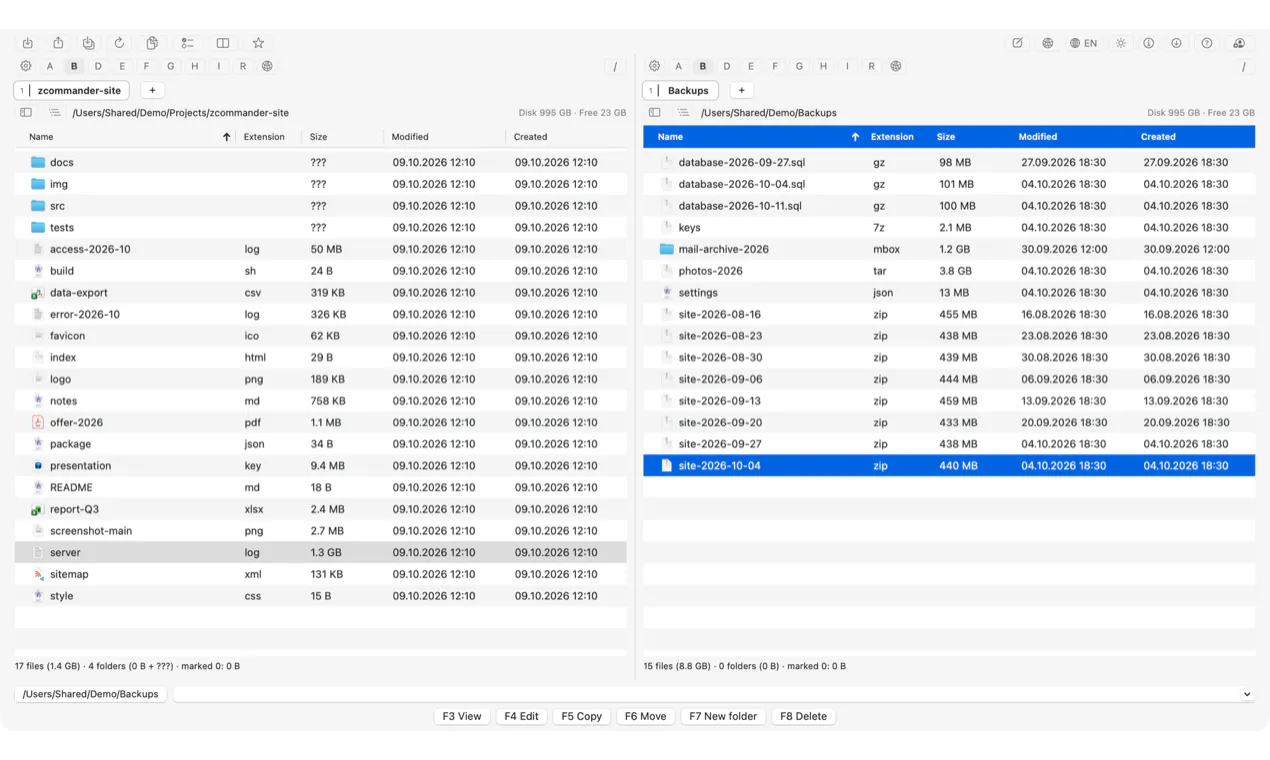1270x760 pixels.
Task: Click the F6 Move button
Action: [x=645, y=716]
